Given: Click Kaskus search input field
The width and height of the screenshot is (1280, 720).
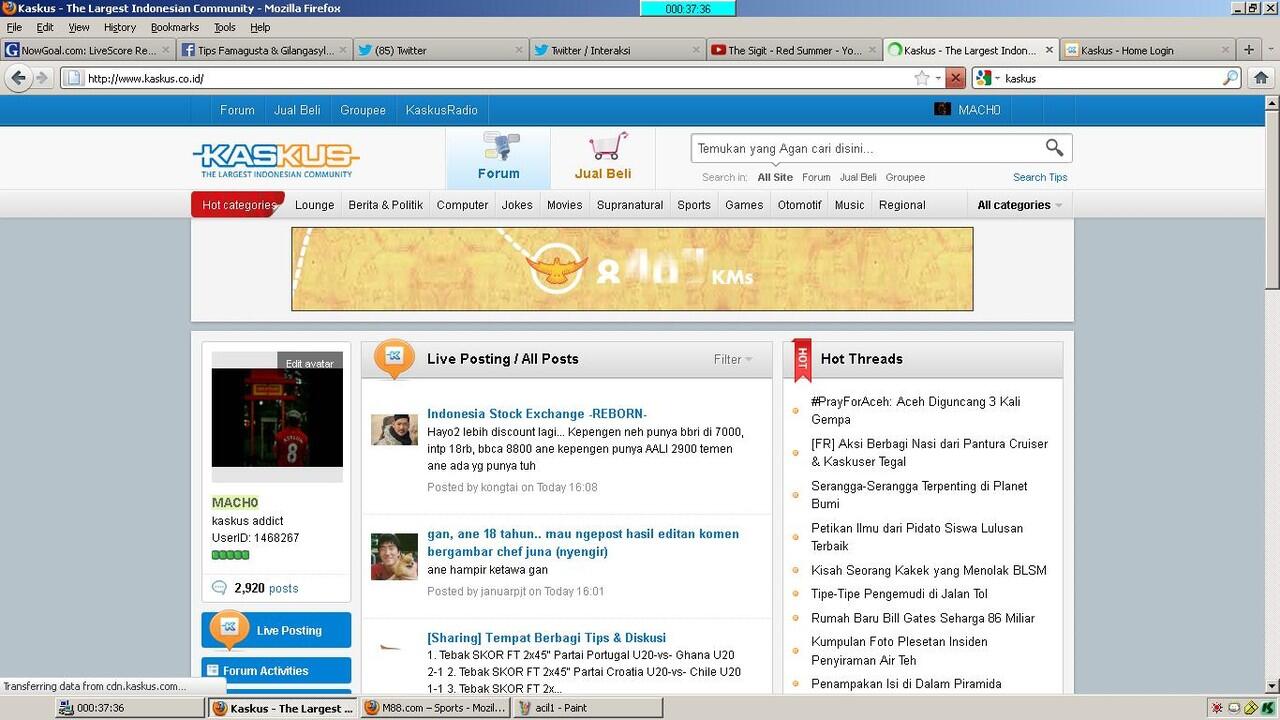Looking at the screenshot, I should (867, 148).
